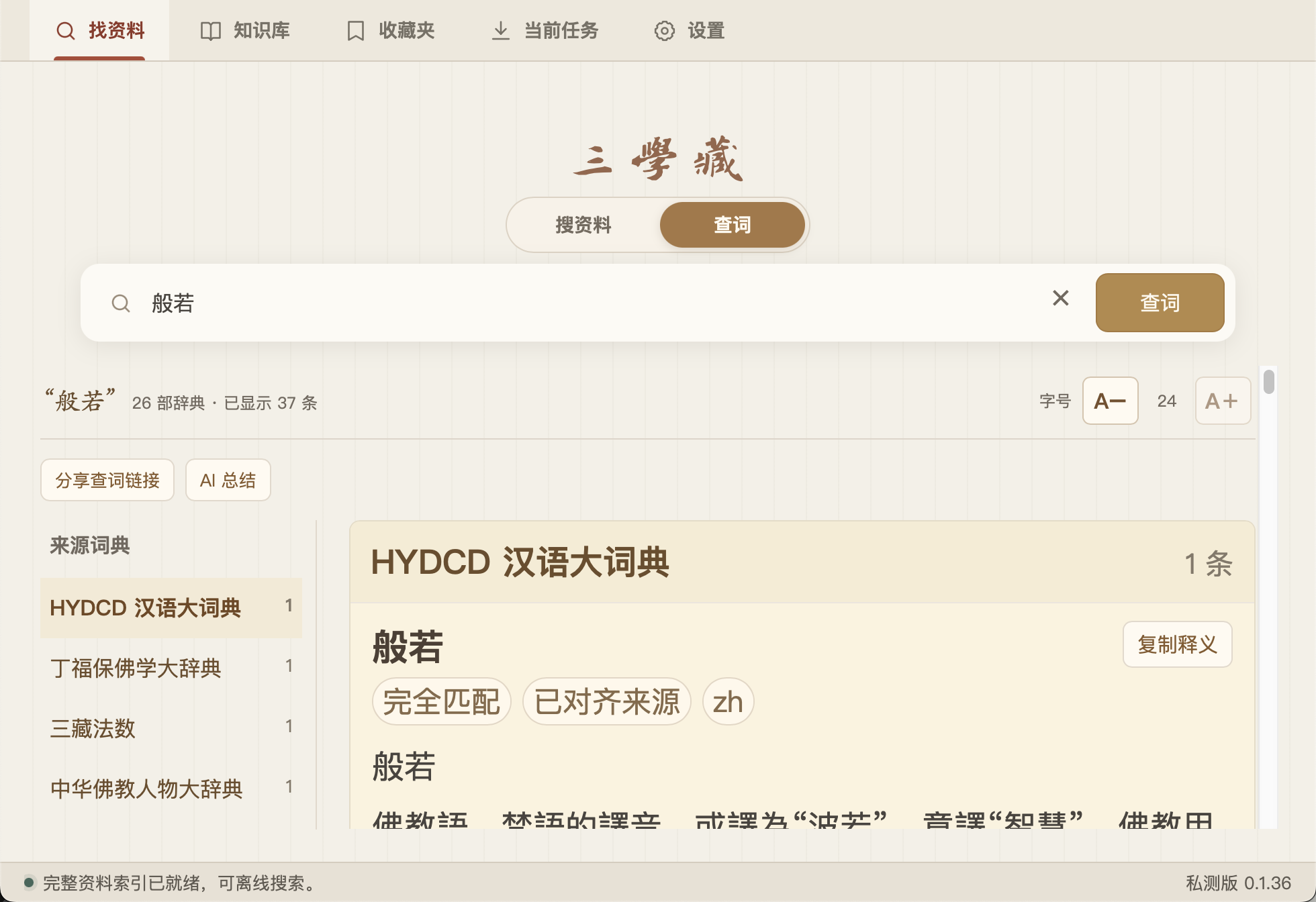The width and height of the screenshot is (1316, 902).
Task: Open the 收藏夹 tab
Action: click(x=390, y=31)
